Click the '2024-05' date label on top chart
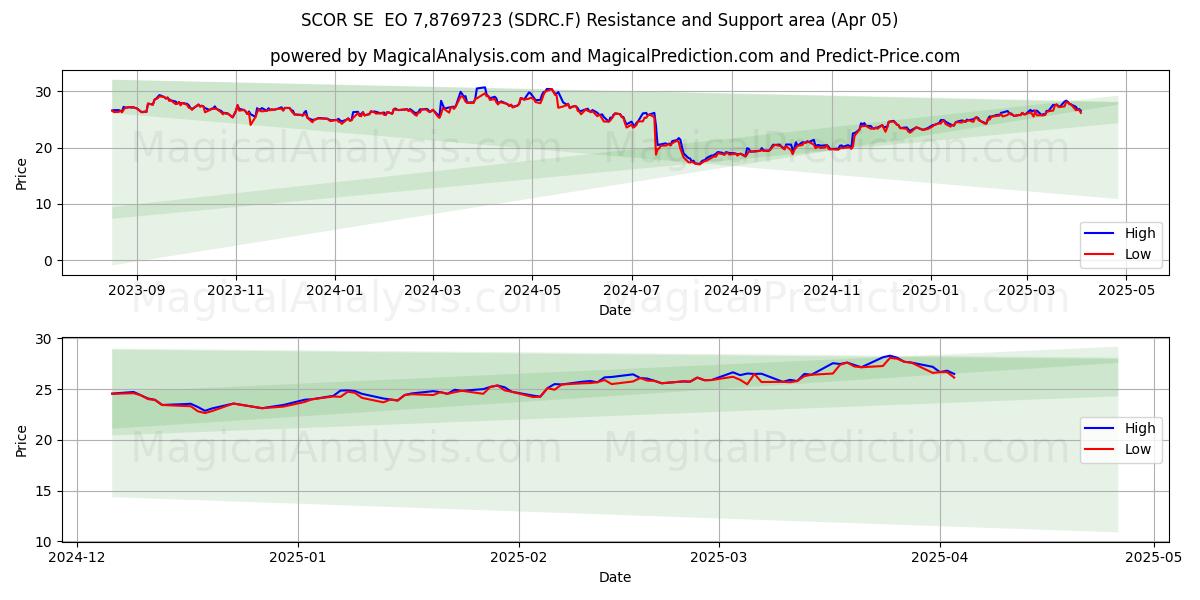 (532, 290)
